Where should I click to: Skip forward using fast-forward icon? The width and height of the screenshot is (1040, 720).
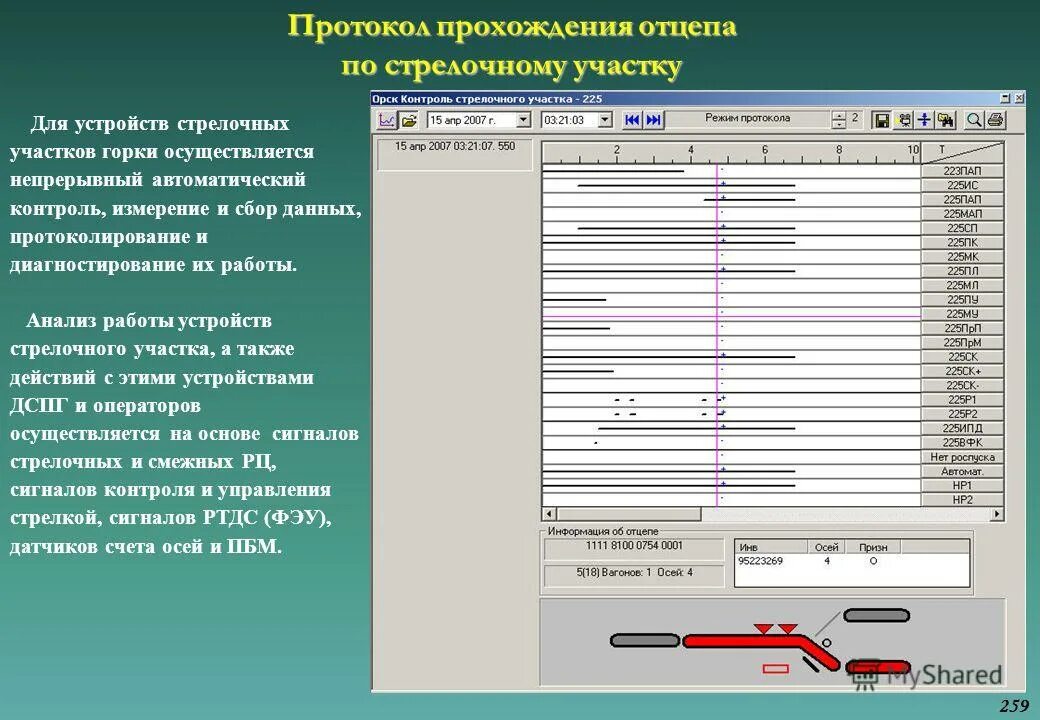651,120
